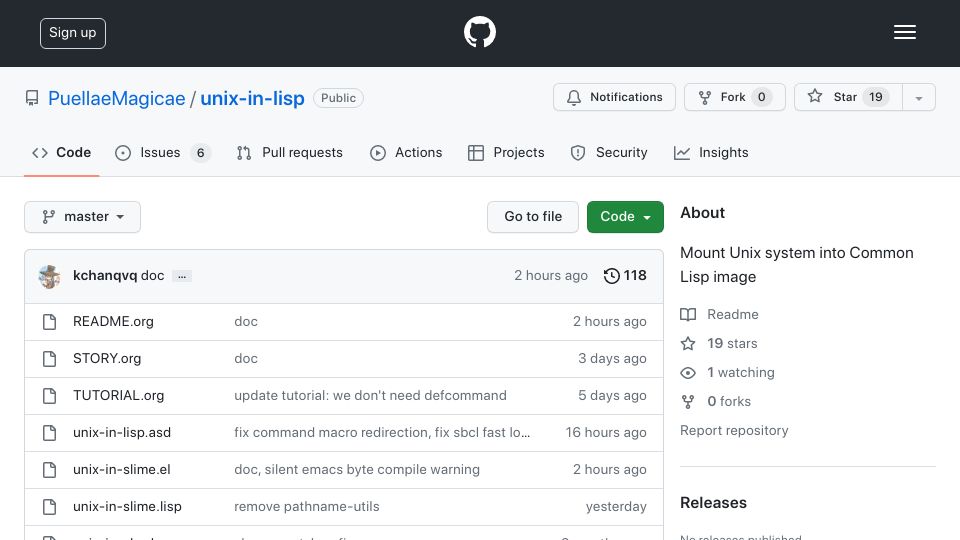Open the PuellaeMagicae owner link
This screenshot has height=540, width=960.
coord(116,99)
